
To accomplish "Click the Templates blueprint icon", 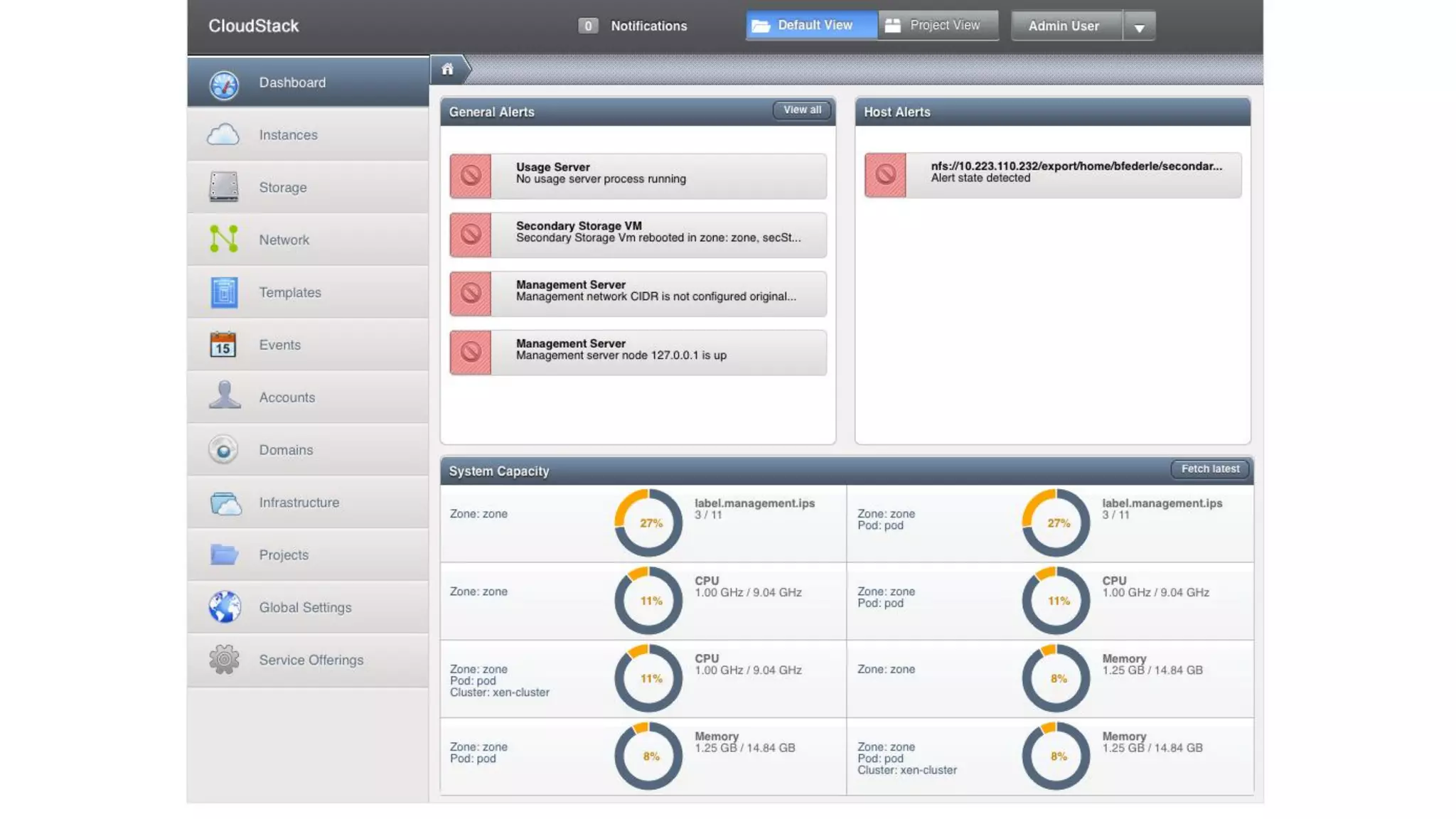I will pyautogui.click(x=224, y=292).
